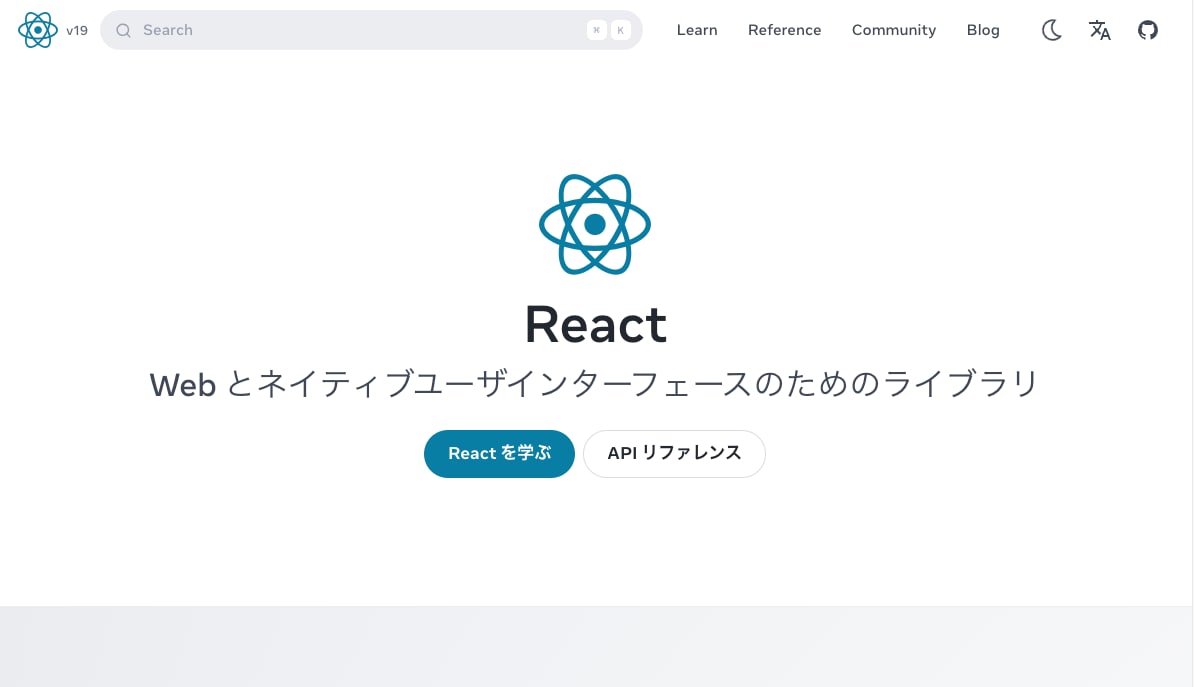Open the language translation icon
This screenshot has height=687, width=1194.
pyautogui.click(x=1100, y=30)
